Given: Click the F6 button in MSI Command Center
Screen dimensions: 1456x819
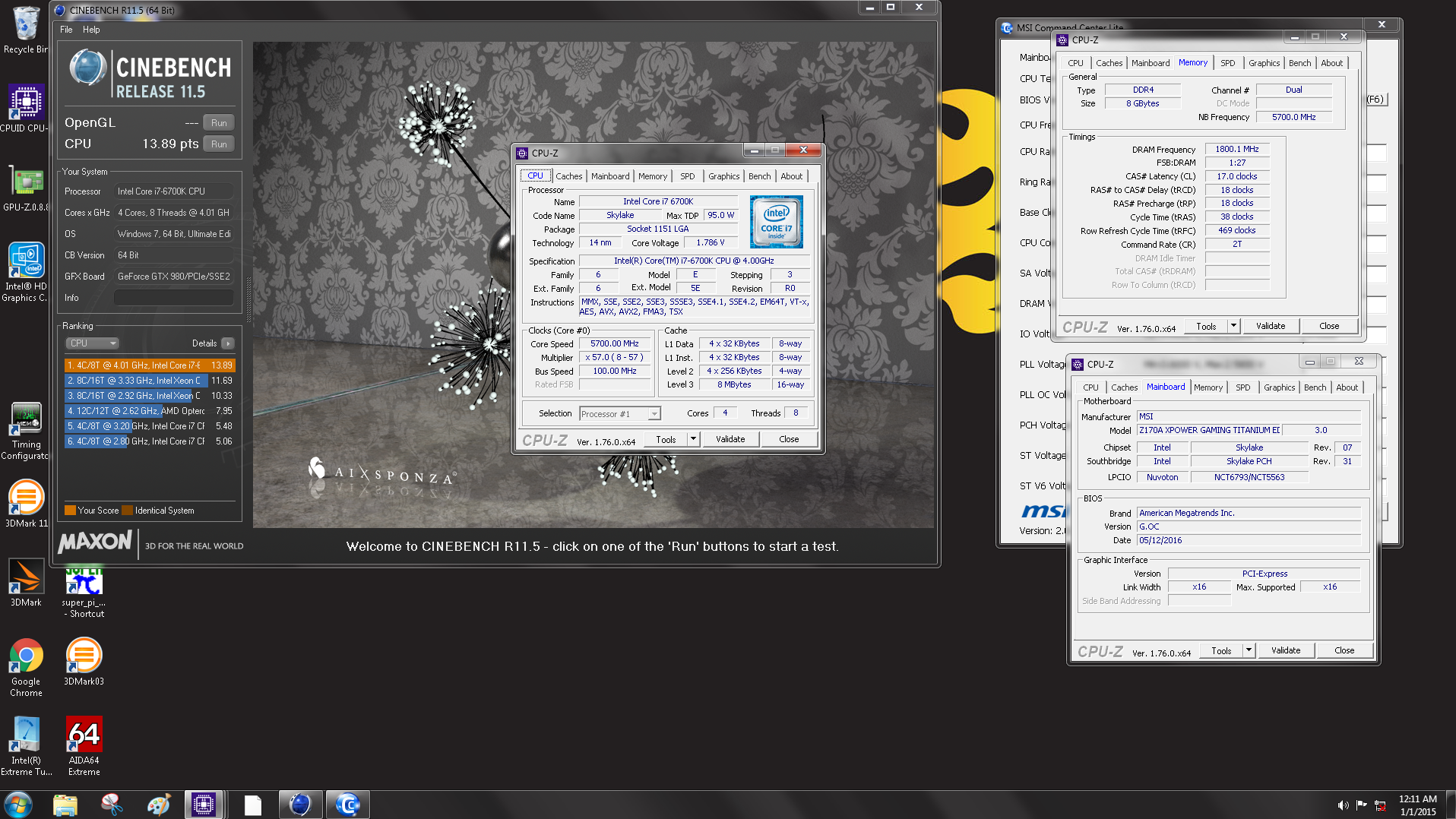Looking at the screenshot, I should (1375, 100).
